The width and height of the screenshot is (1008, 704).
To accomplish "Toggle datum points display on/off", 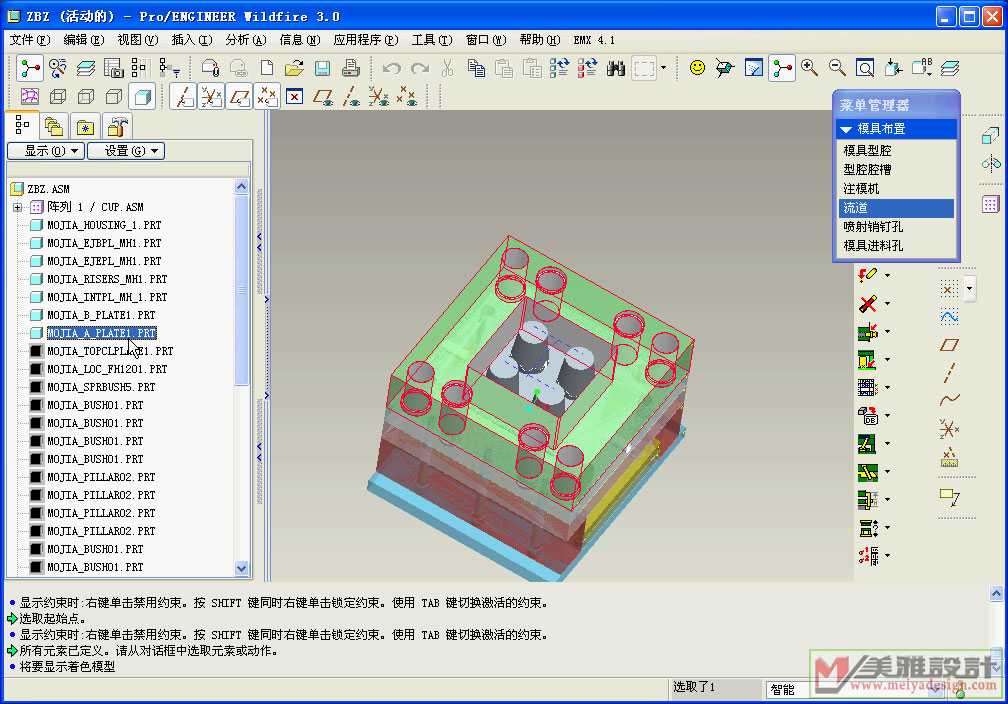I will pyautogui.click(x=267, y=97).
